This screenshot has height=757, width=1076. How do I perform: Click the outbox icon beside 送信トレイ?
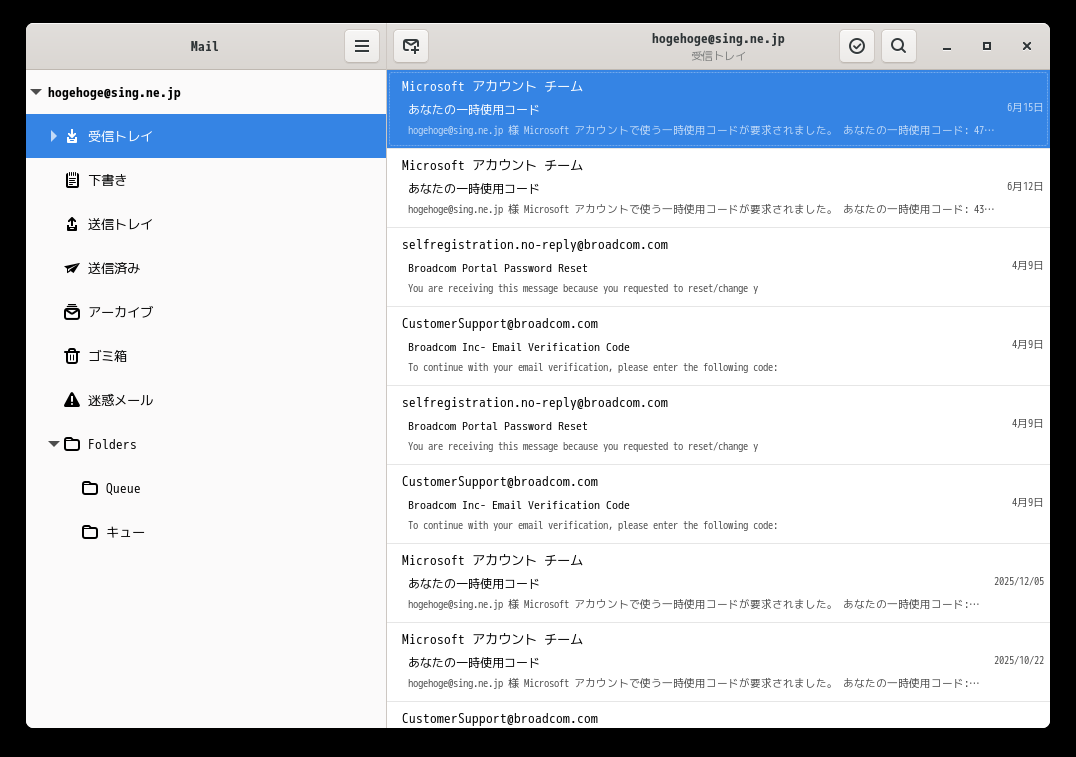click(x=72, y=224)
